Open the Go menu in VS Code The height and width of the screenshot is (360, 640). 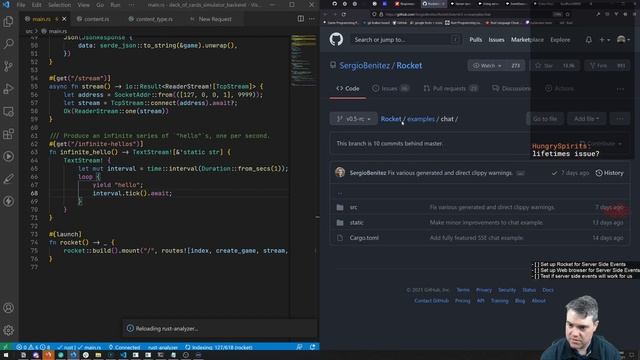pyautogui.click(x=100, y=5)
